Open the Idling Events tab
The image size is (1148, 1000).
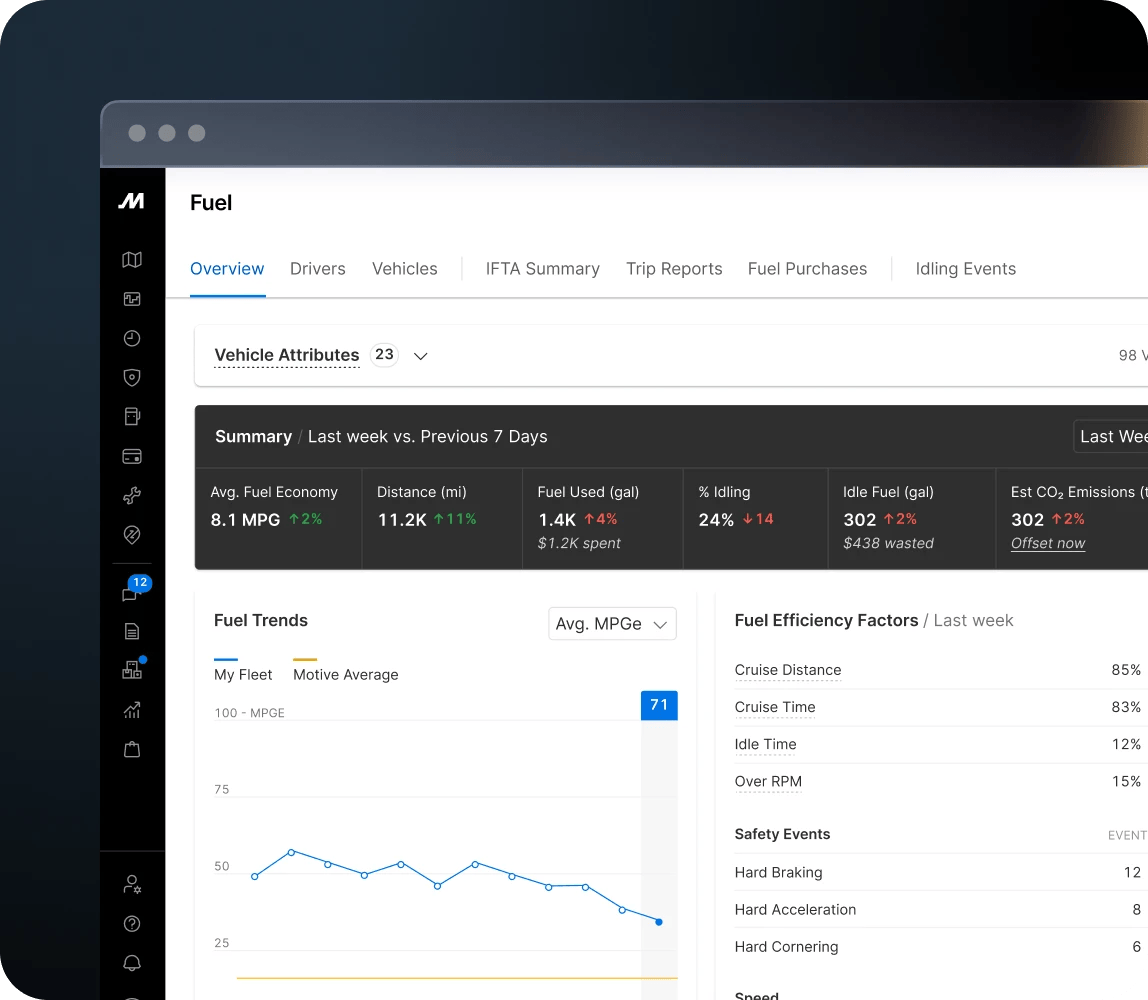pyautogui.click(x=966, y=269)
